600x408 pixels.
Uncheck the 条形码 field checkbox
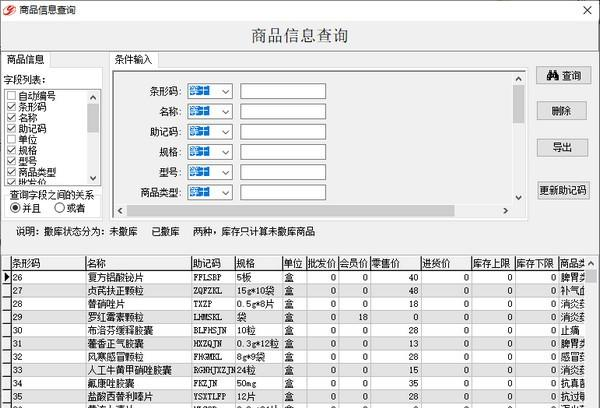[x=11, y=106]
